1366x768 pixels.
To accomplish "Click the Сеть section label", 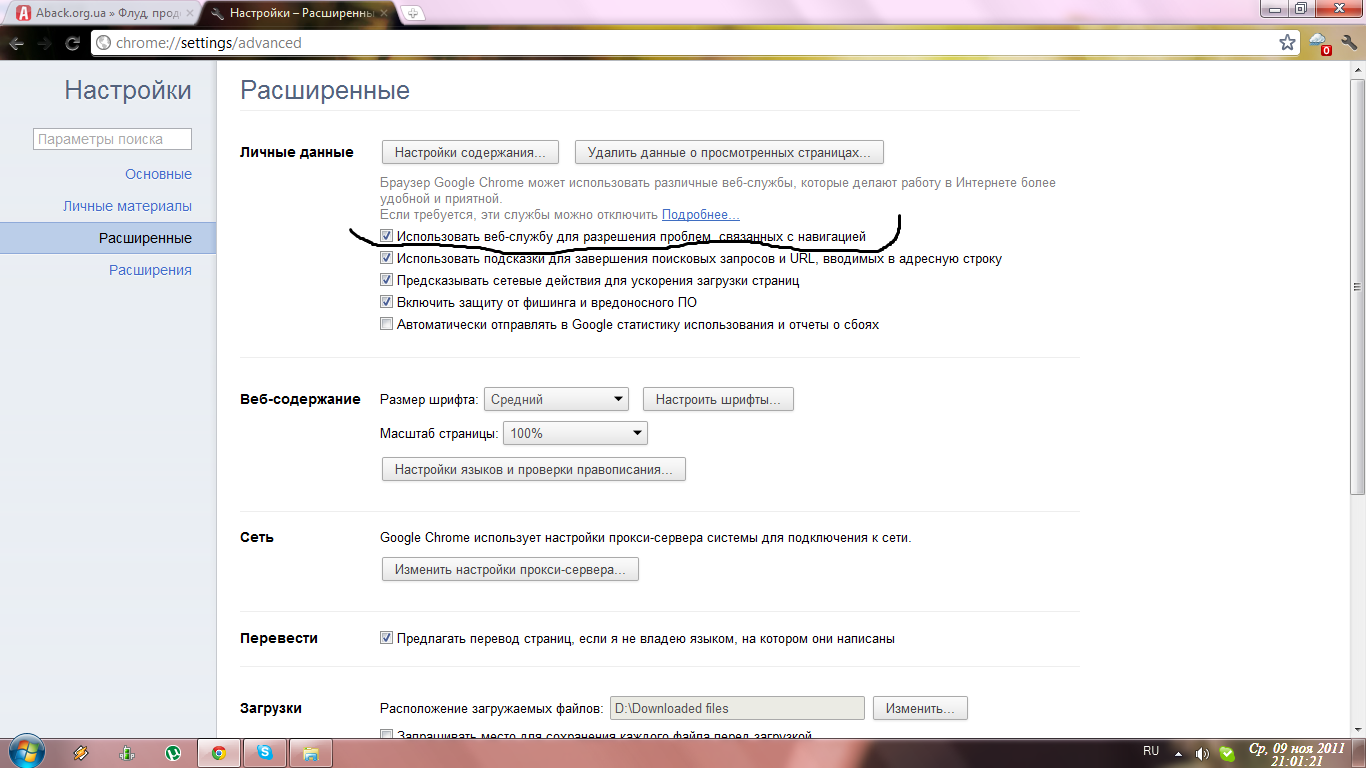I will (x=257, y=537).
